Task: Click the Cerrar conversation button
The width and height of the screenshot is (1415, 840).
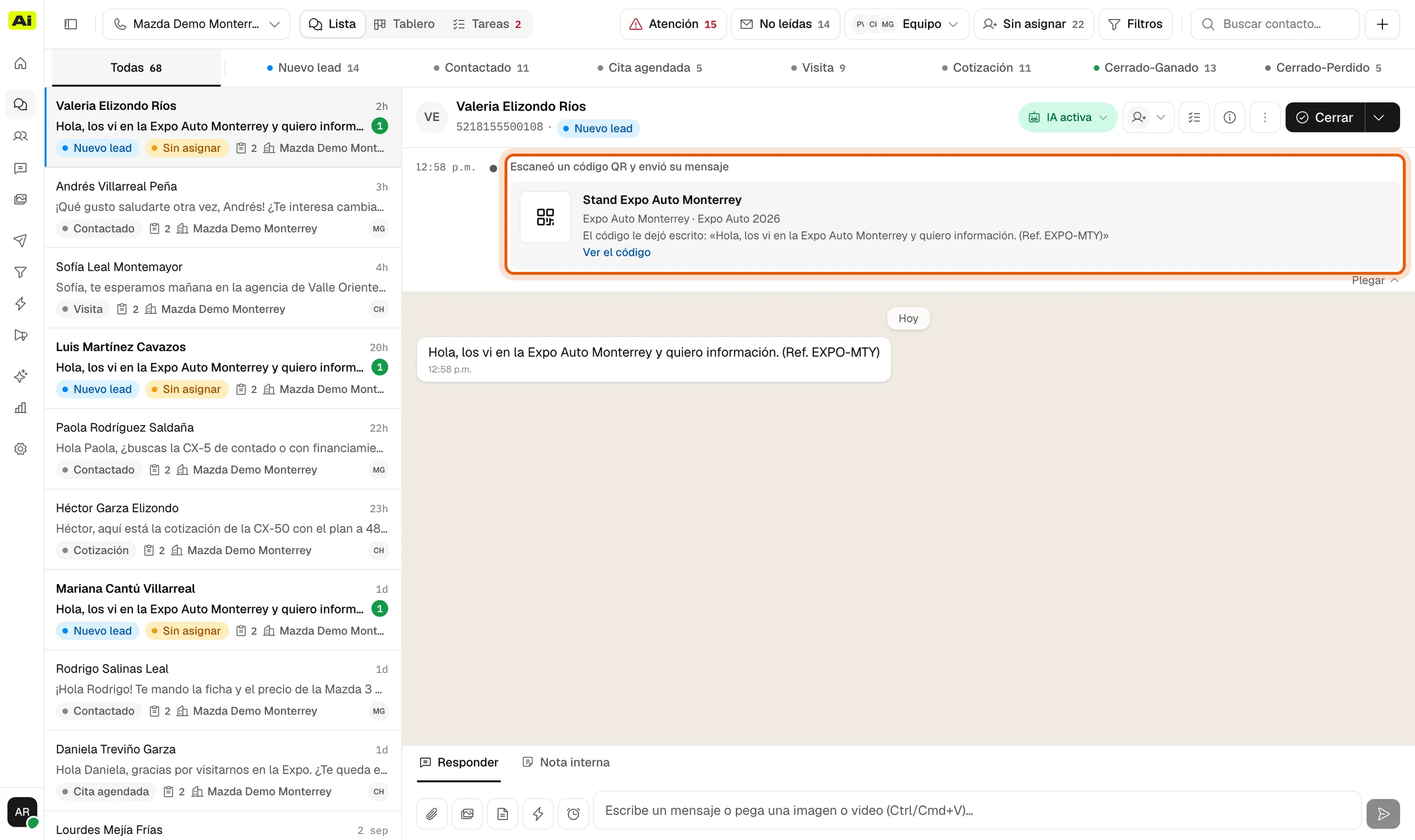Action: pyautogui.click(x=1325, y=117)
